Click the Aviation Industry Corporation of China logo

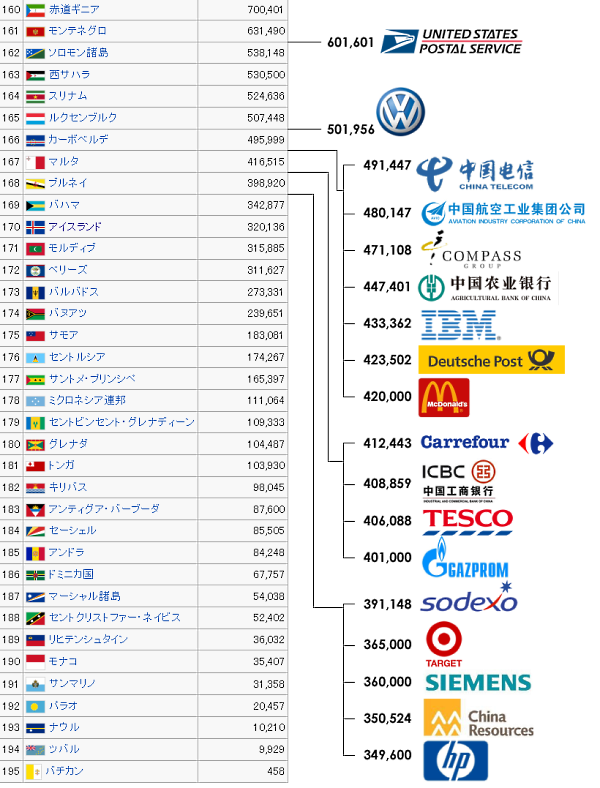[x=503, y=213]
